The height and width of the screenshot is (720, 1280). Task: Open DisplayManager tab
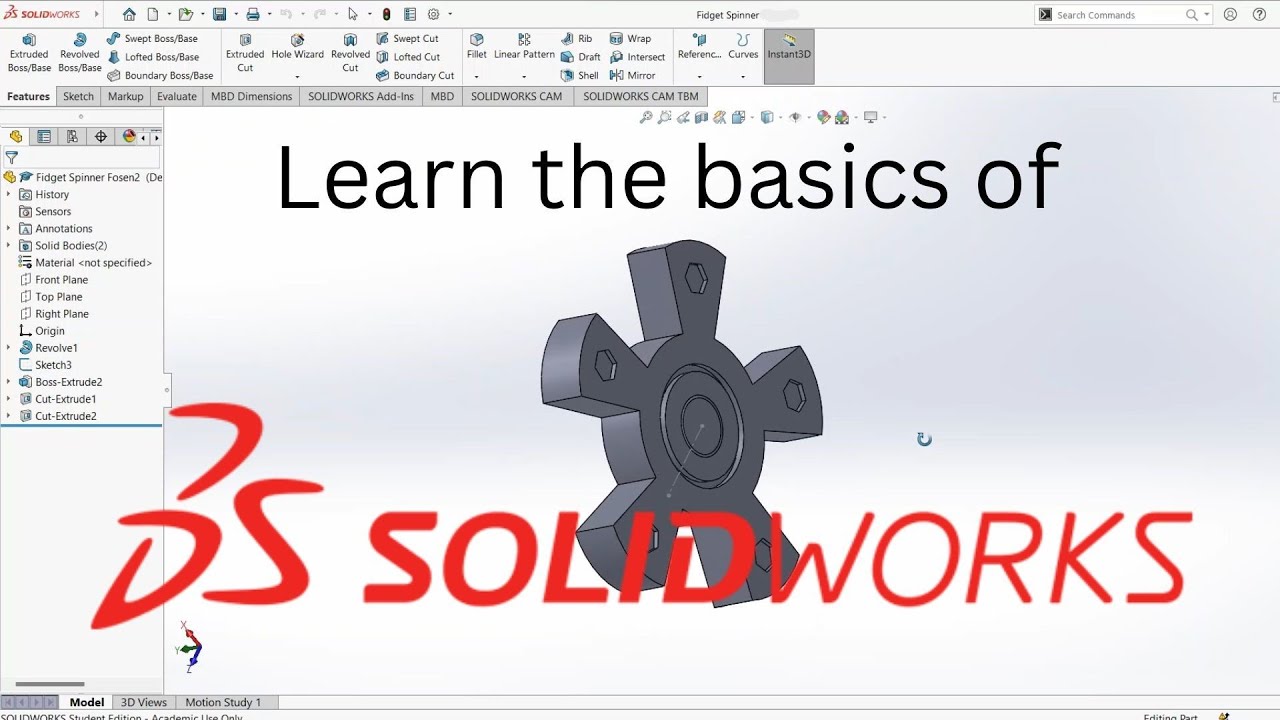(128, 136)
